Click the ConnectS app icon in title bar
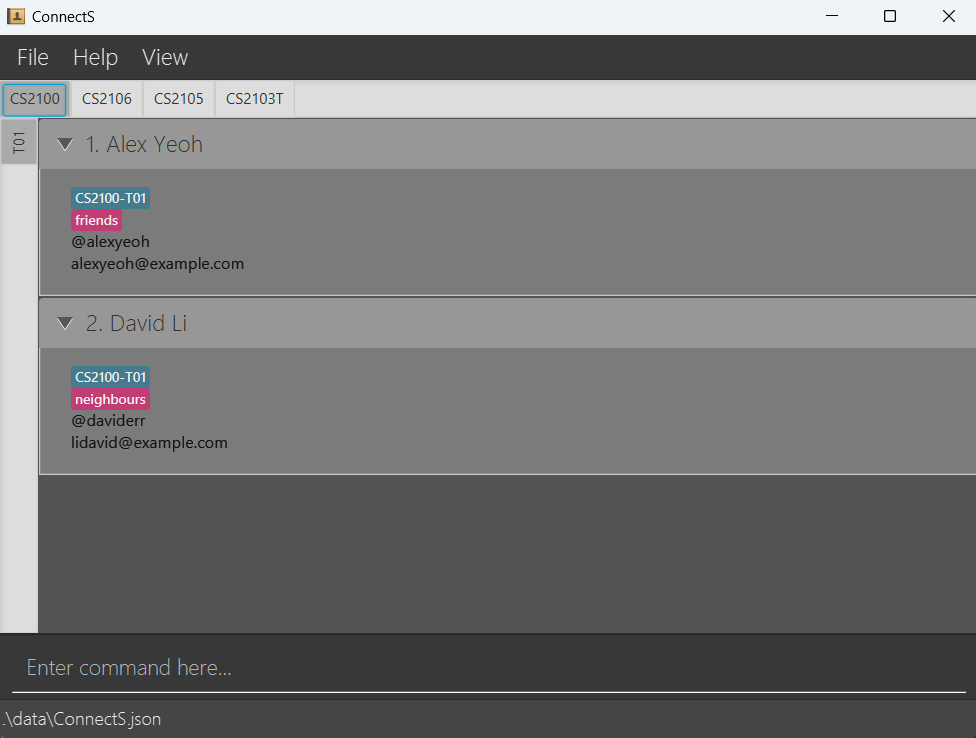976x738 pixels. pyautogui.click(x=15, y=16)
